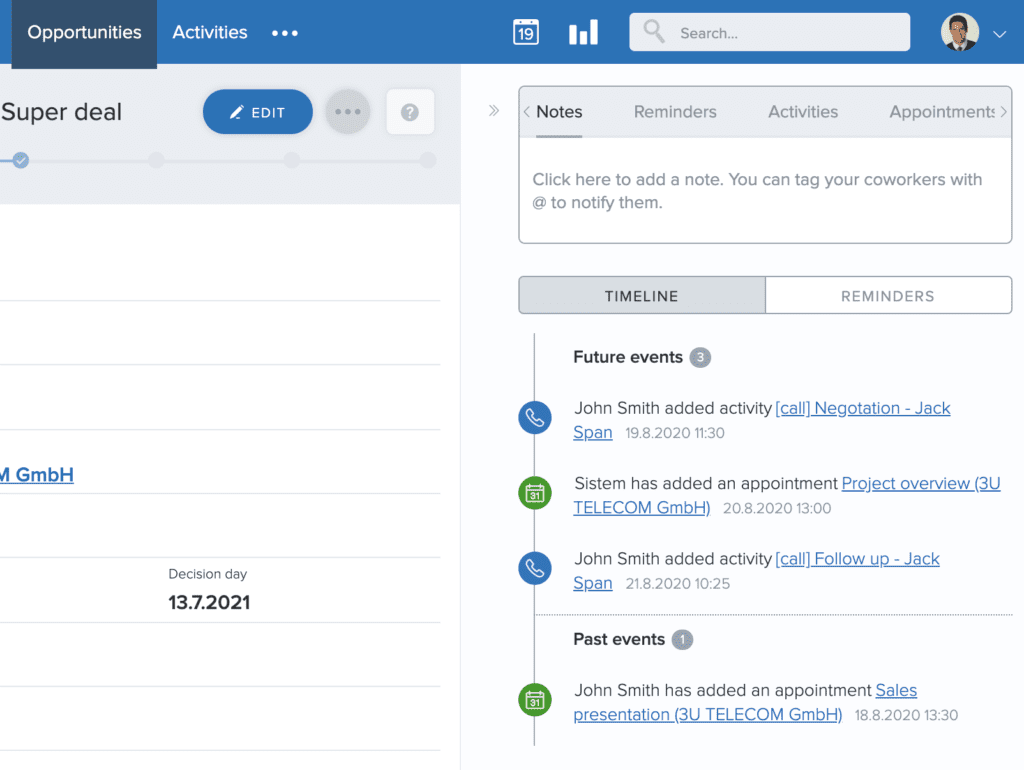Click the right chevron to reveal more tabs
The width and height of the screenshot is (1024, 770).
coord(1004,112)
